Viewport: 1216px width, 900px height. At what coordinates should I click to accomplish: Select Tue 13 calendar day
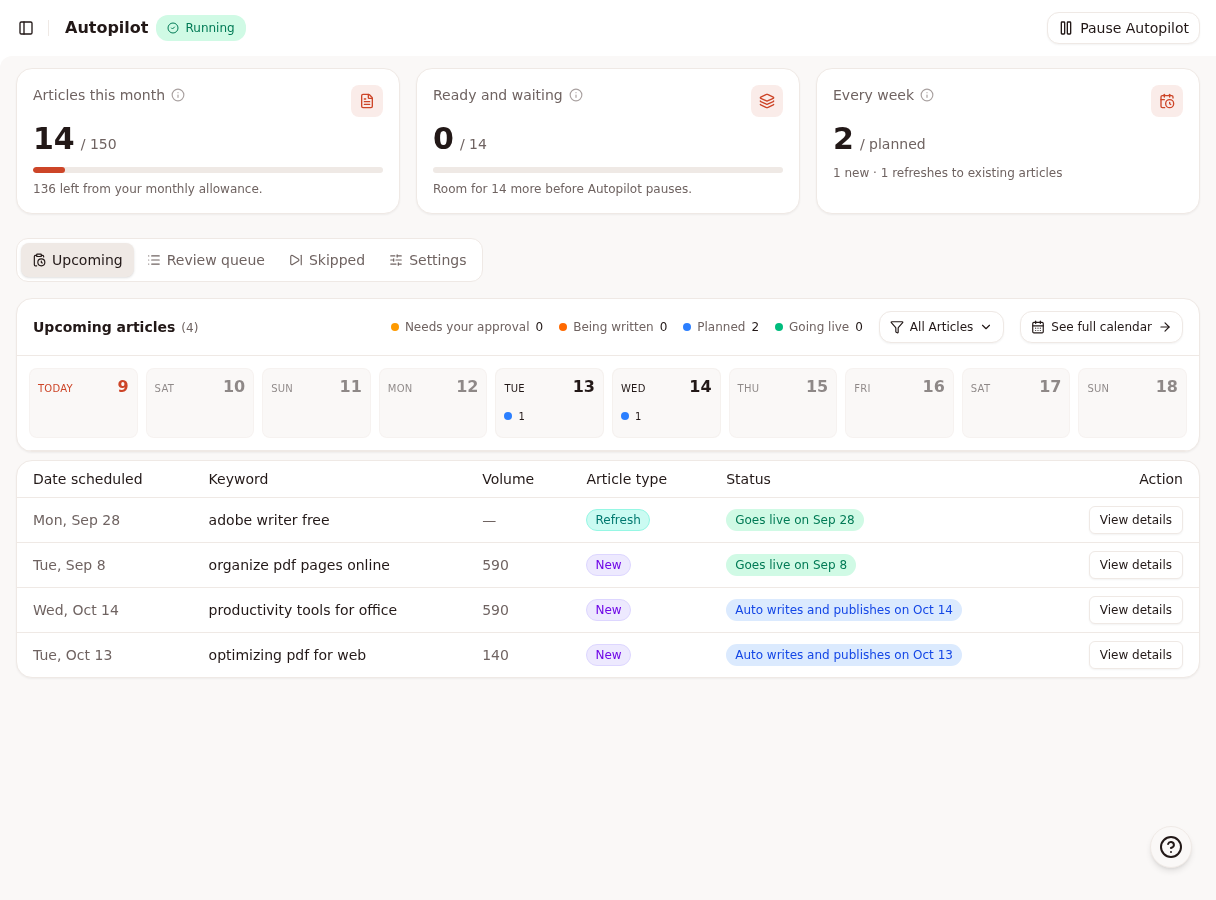pos(549,403)
